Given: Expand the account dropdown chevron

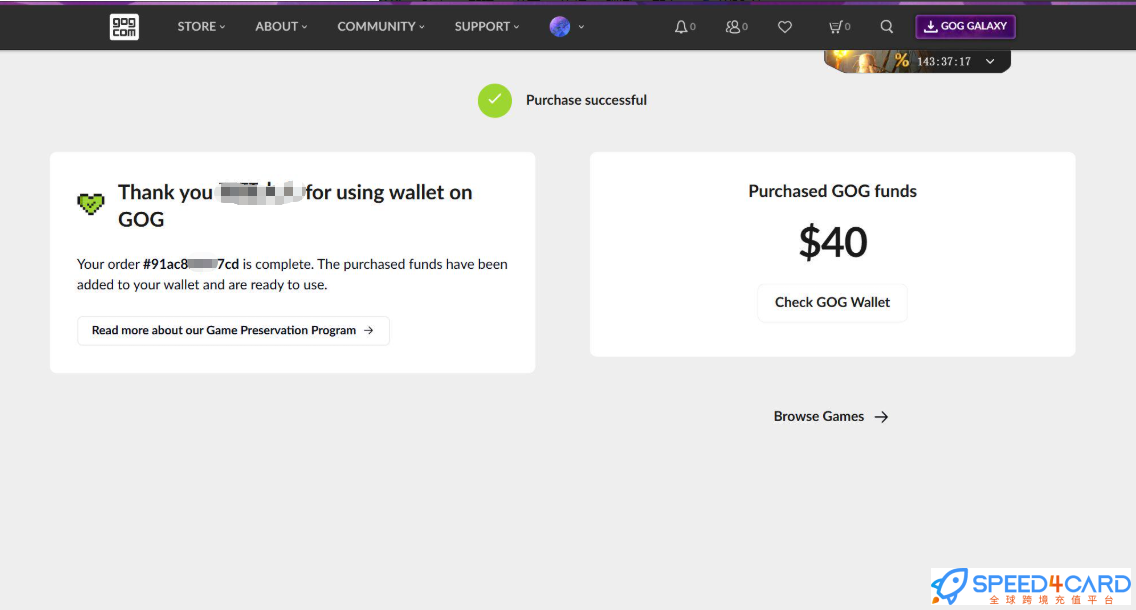Looking at the screenshot, I should pyautogui.click(x=581, y=27).
